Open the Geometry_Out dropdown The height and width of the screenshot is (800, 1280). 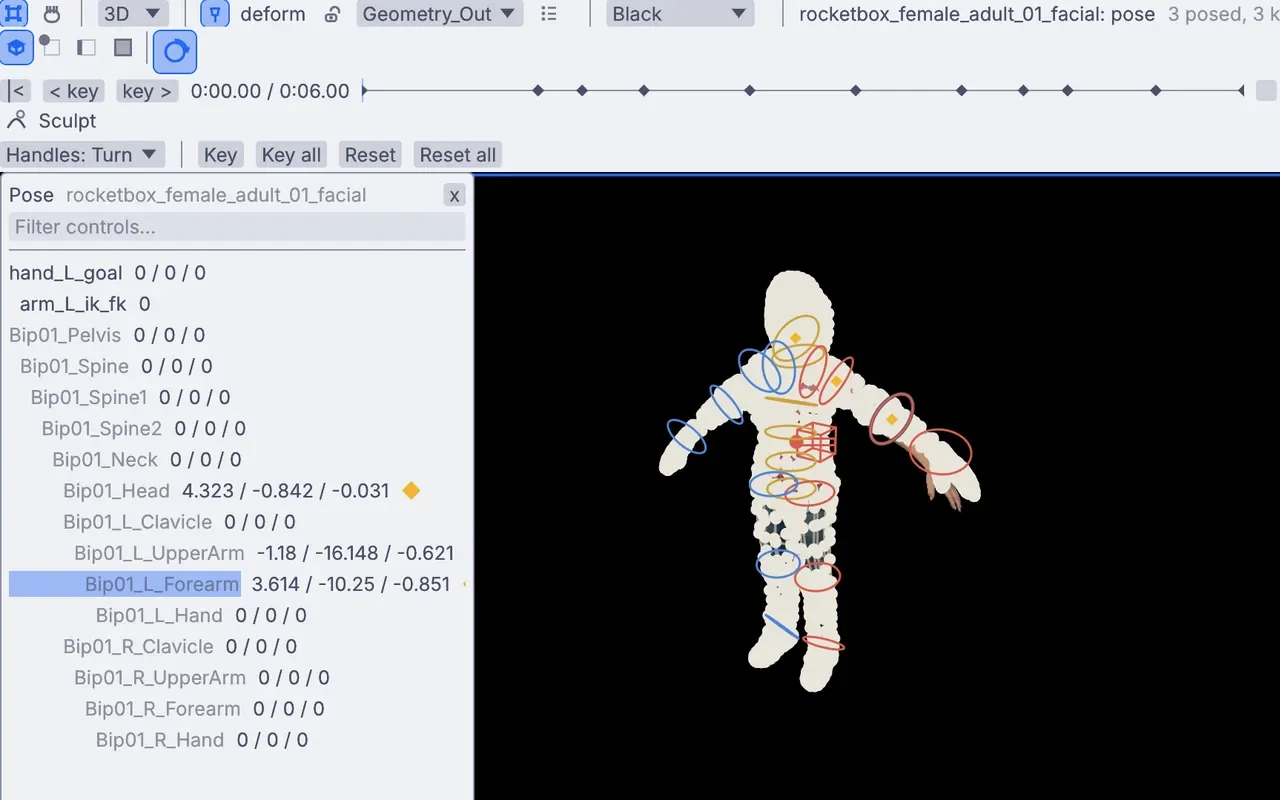coord(439,14)
